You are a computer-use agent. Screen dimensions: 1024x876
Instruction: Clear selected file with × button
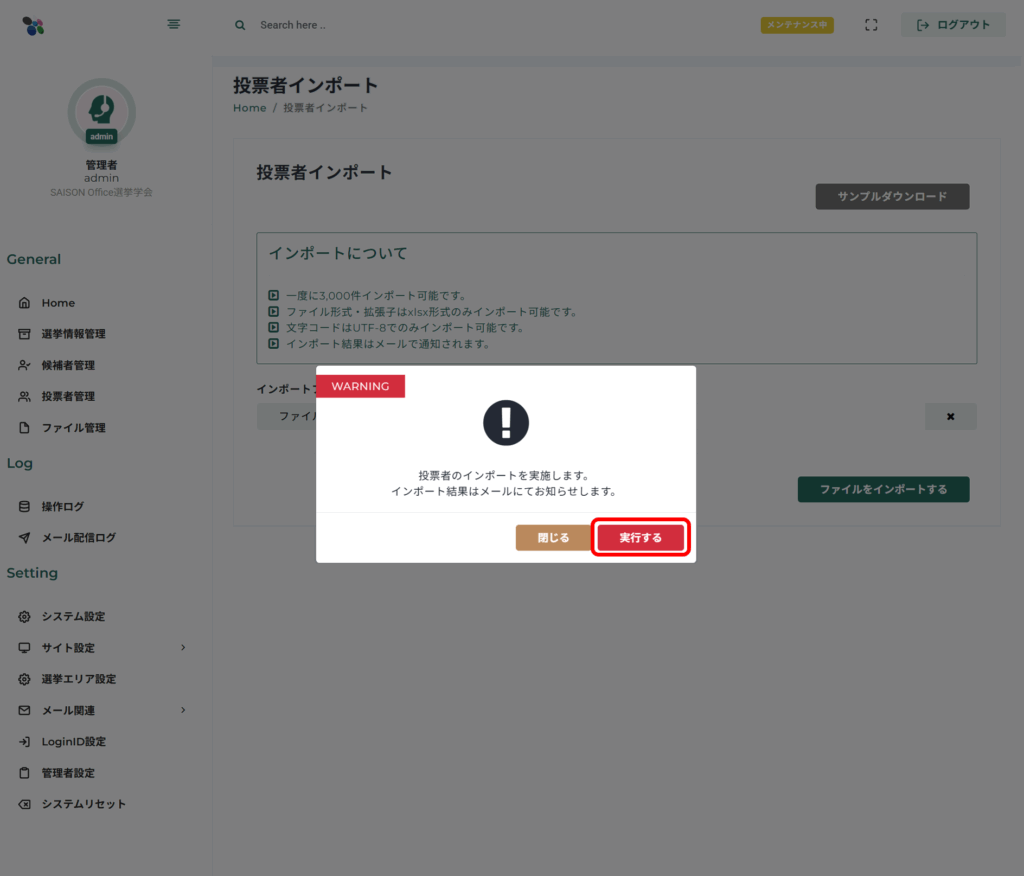pos(950,417)
